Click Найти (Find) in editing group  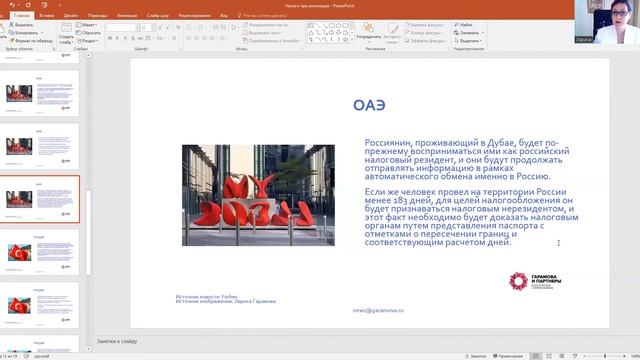point(463,25)
